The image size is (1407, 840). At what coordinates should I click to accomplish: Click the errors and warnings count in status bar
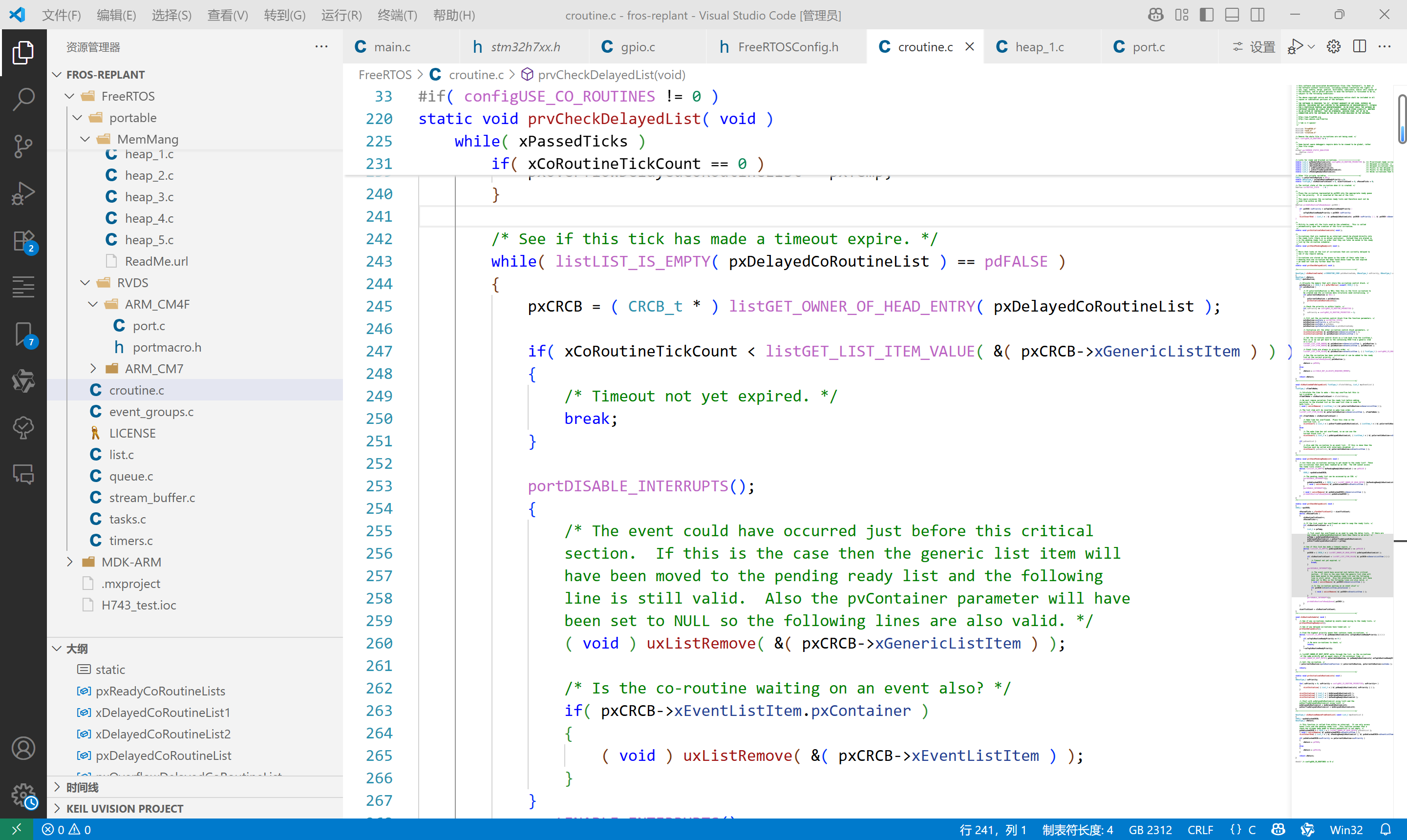(66, 829)
